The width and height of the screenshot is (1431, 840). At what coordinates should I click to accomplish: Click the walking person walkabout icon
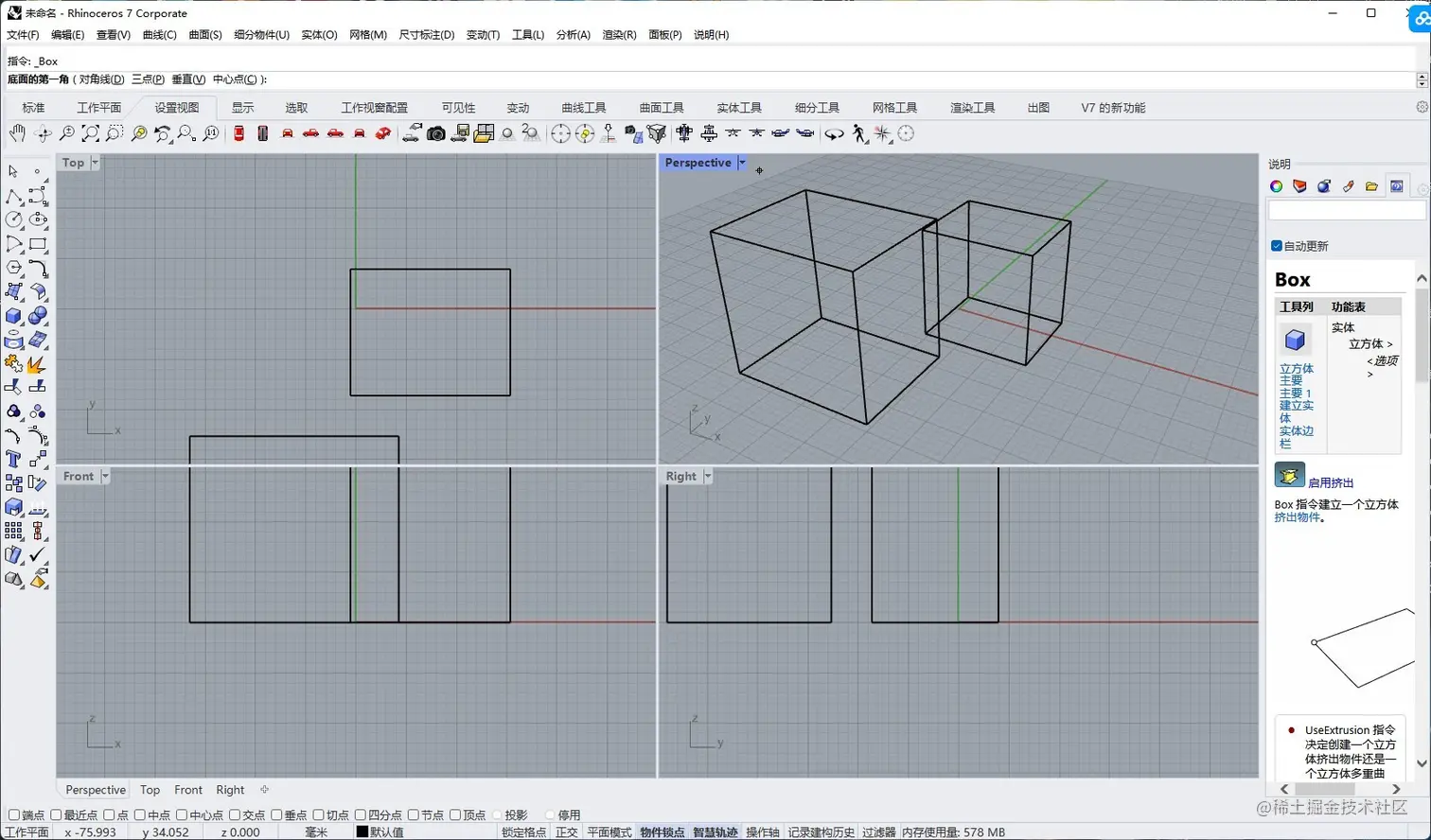point(858,133)
